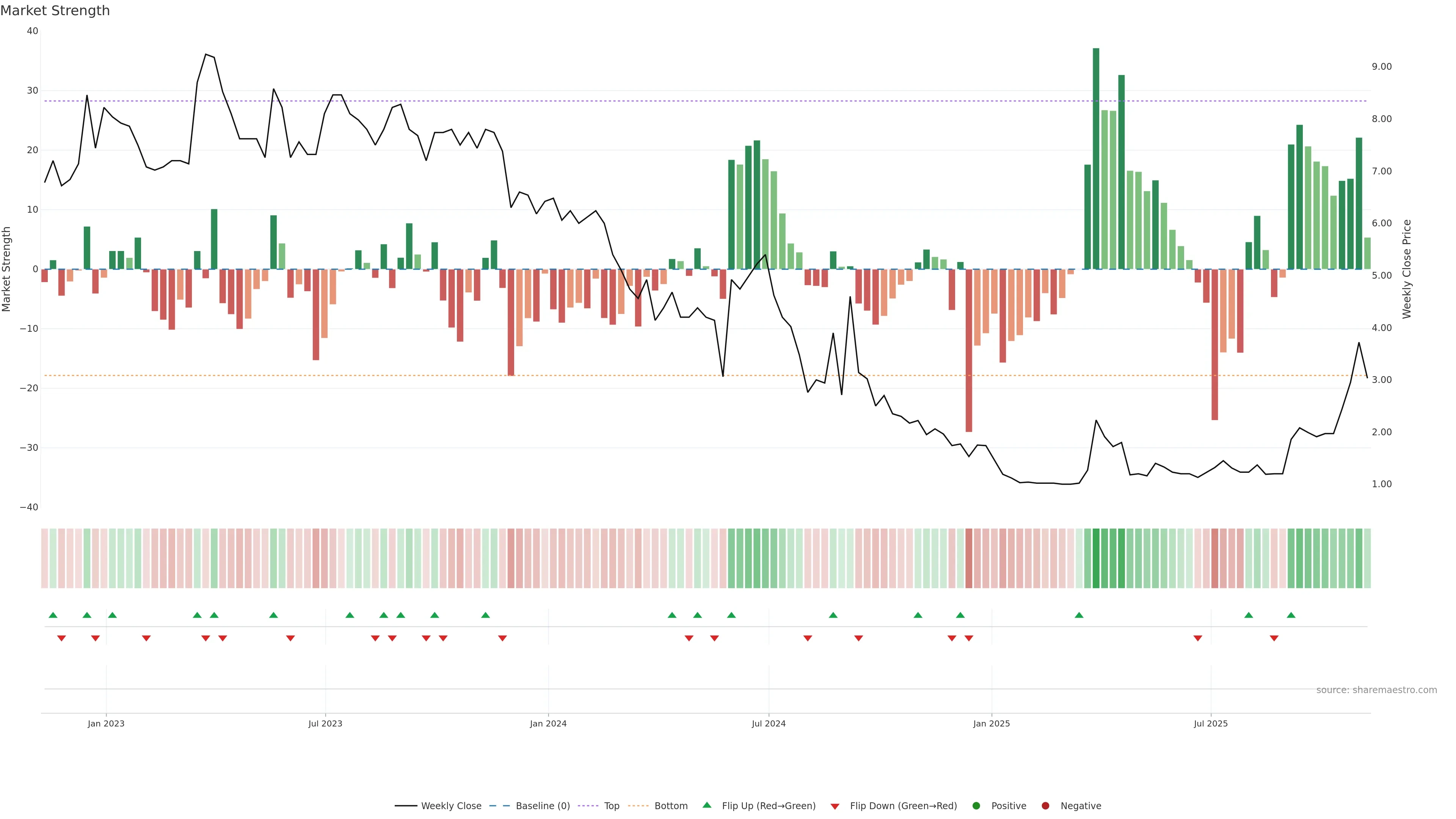Click the darkest green heatmap strip cell
1456x819 pixels.
click(1096, 559)
